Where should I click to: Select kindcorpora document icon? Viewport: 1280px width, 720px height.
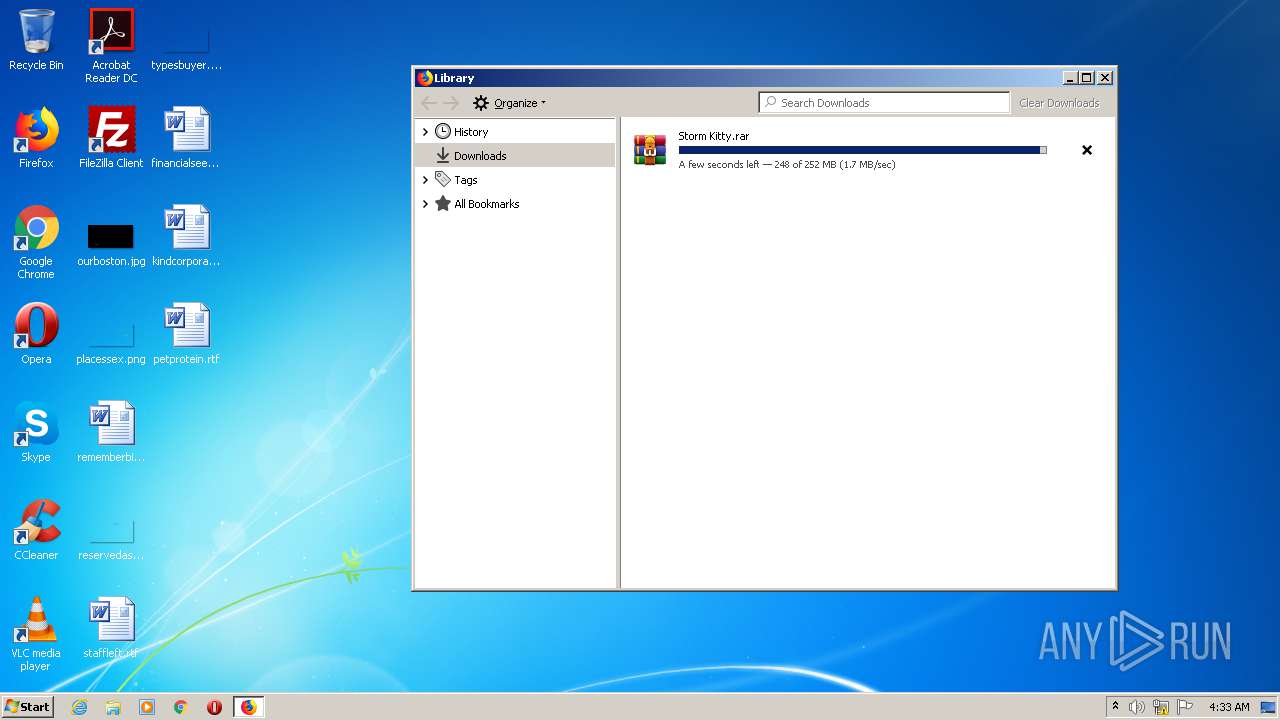(186, 236)
